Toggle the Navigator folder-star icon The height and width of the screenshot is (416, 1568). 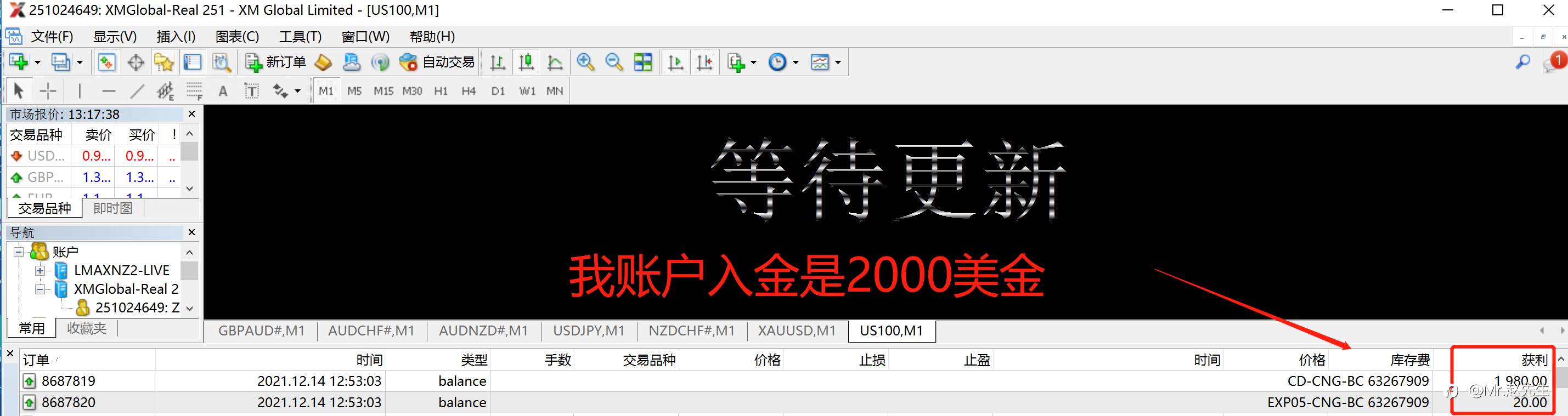[x=163, y=62]
